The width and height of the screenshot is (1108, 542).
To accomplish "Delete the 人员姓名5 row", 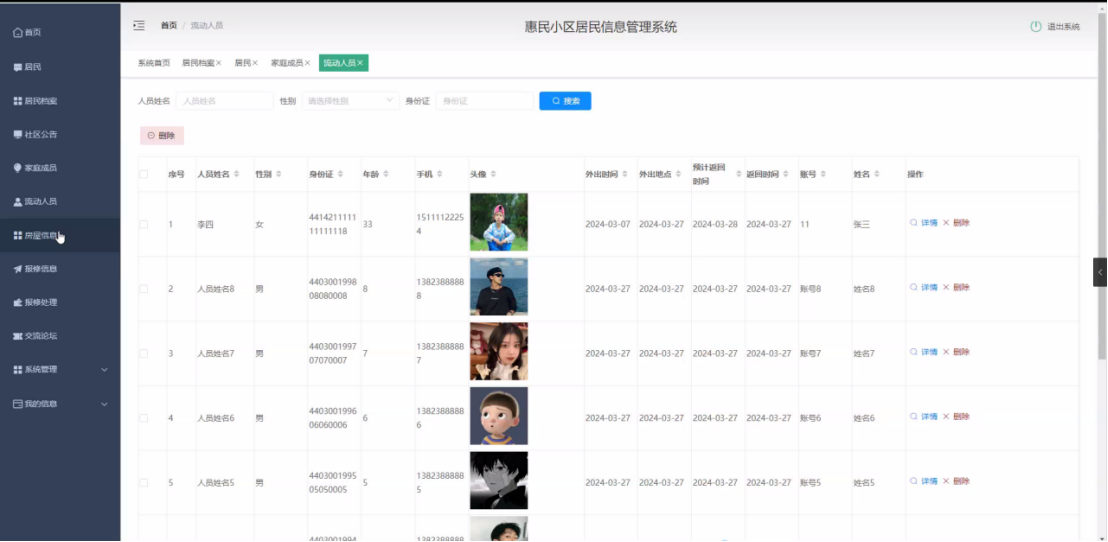I will point(956,481).
